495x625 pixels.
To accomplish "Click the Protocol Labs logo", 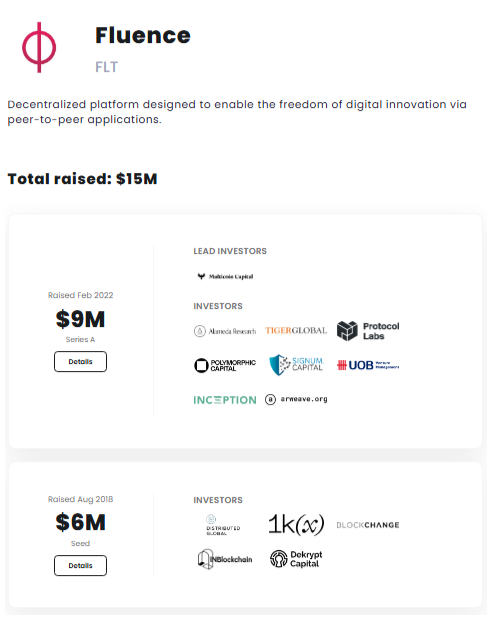I will 368,331.
